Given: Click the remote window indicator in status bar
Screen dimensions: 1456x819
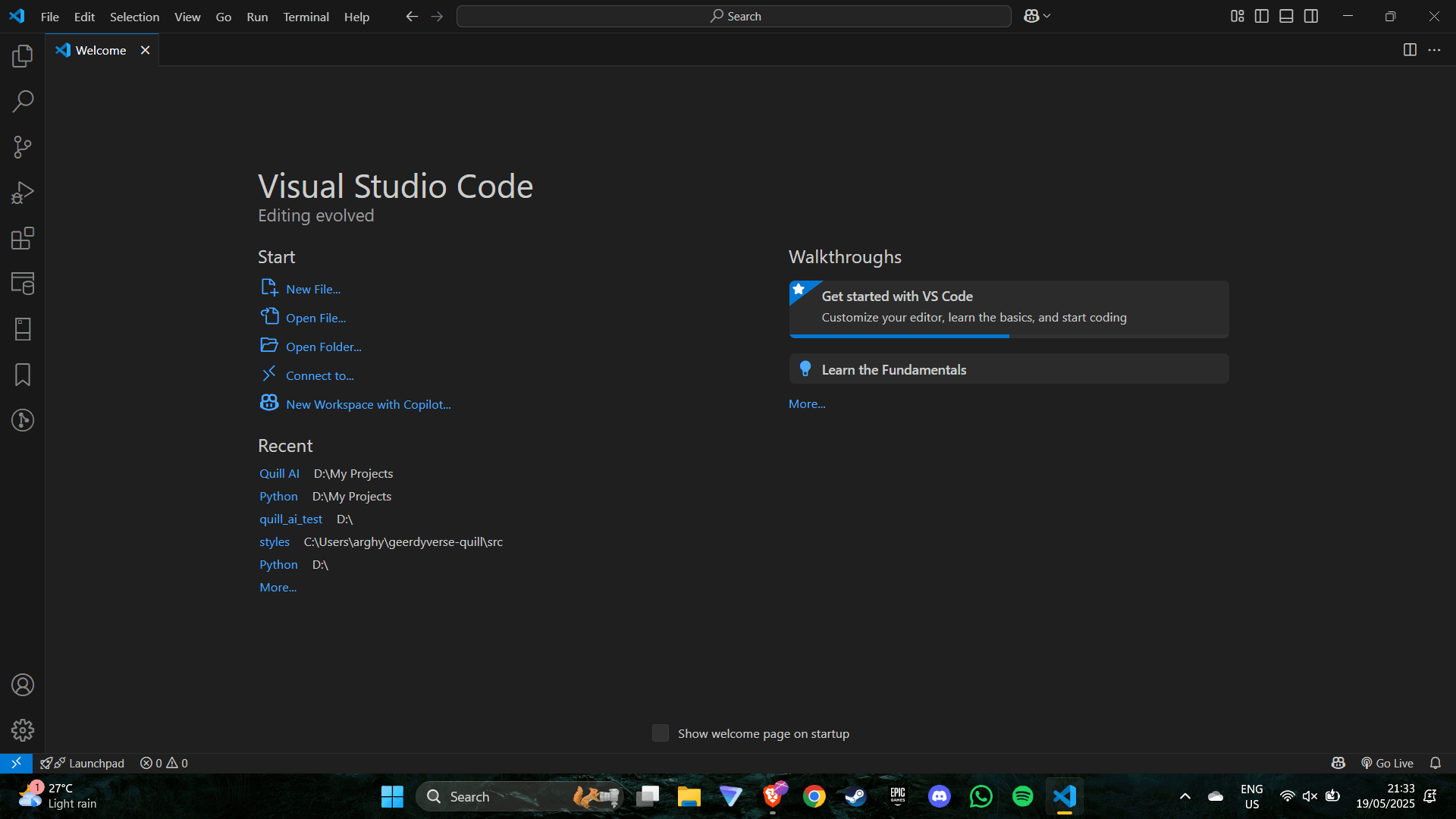Looking at the screenshot, I should 16,763.
